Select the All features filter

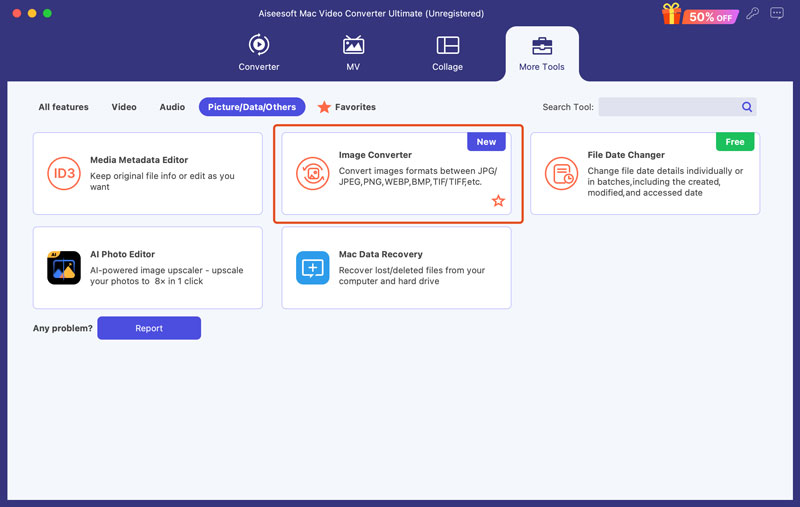63,107
